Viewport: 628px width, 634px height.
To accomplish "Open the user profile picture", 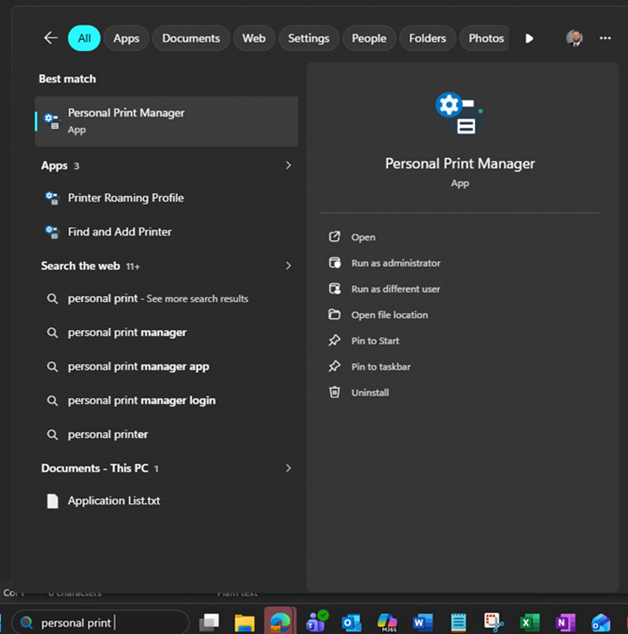I will tap(574, 38).
